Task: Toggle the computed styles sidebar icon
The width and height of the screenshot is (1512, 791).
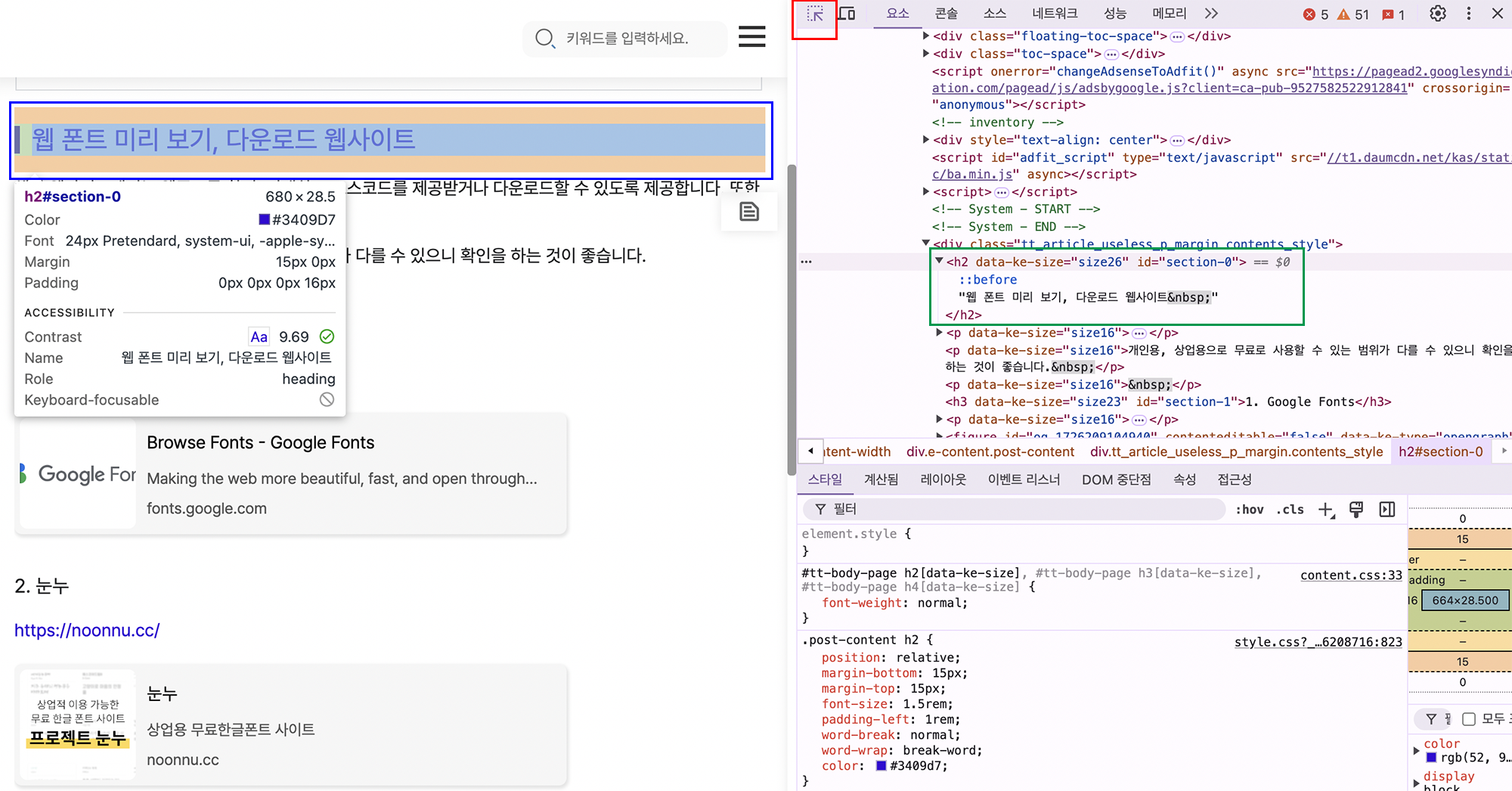Action: tap(1387, 510)
